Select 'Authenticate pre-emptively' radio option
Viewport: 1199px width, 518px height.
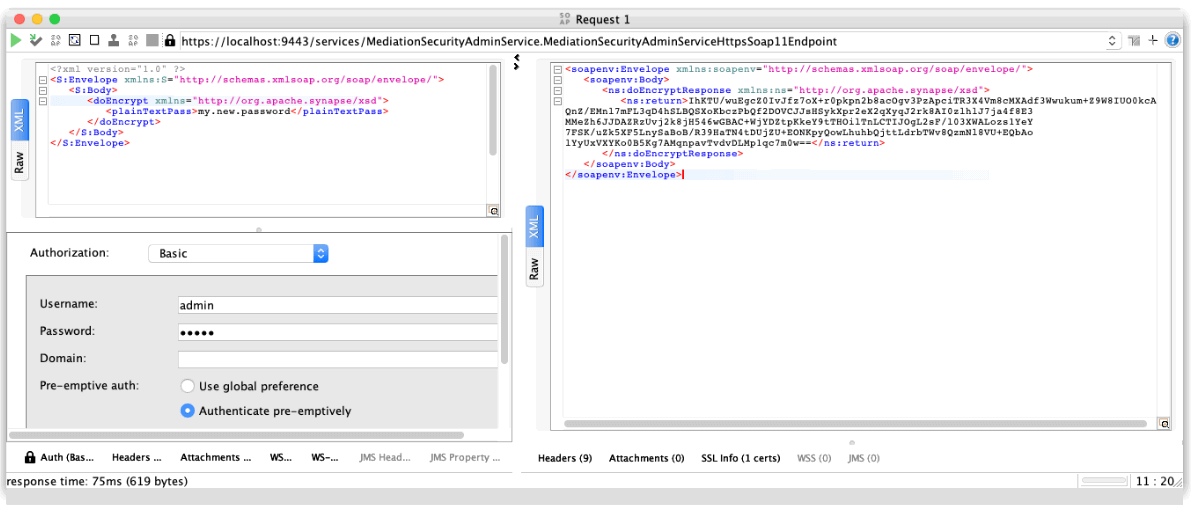(187, 411)
